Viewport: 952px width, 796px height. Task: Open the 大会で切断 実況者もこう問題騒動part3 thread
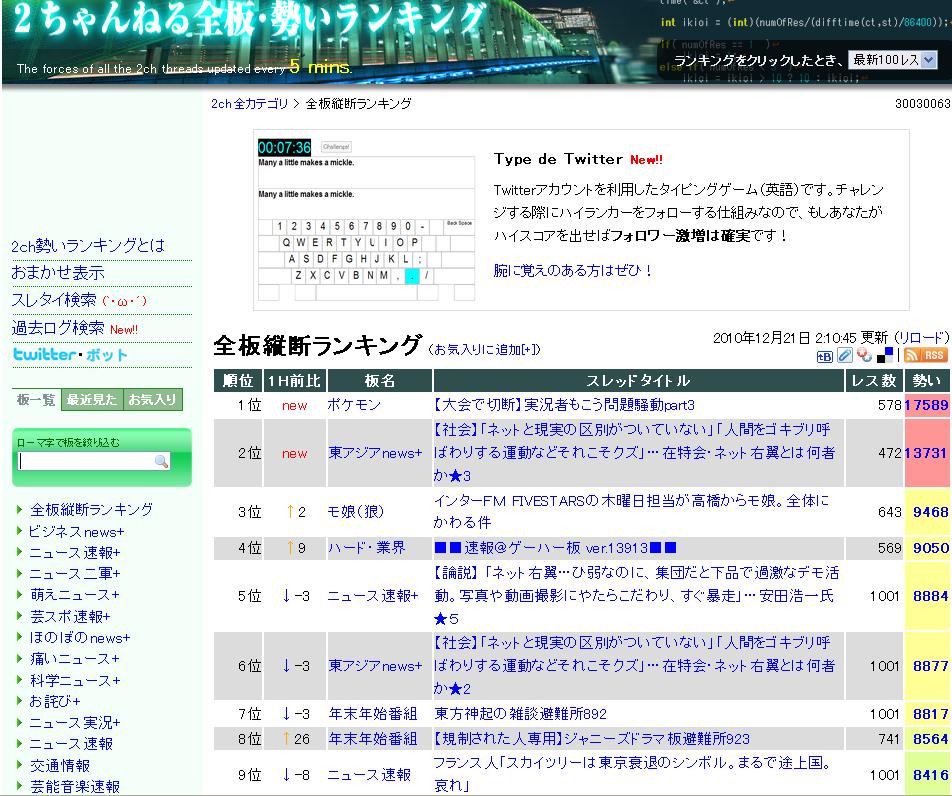tap(564, 405)
